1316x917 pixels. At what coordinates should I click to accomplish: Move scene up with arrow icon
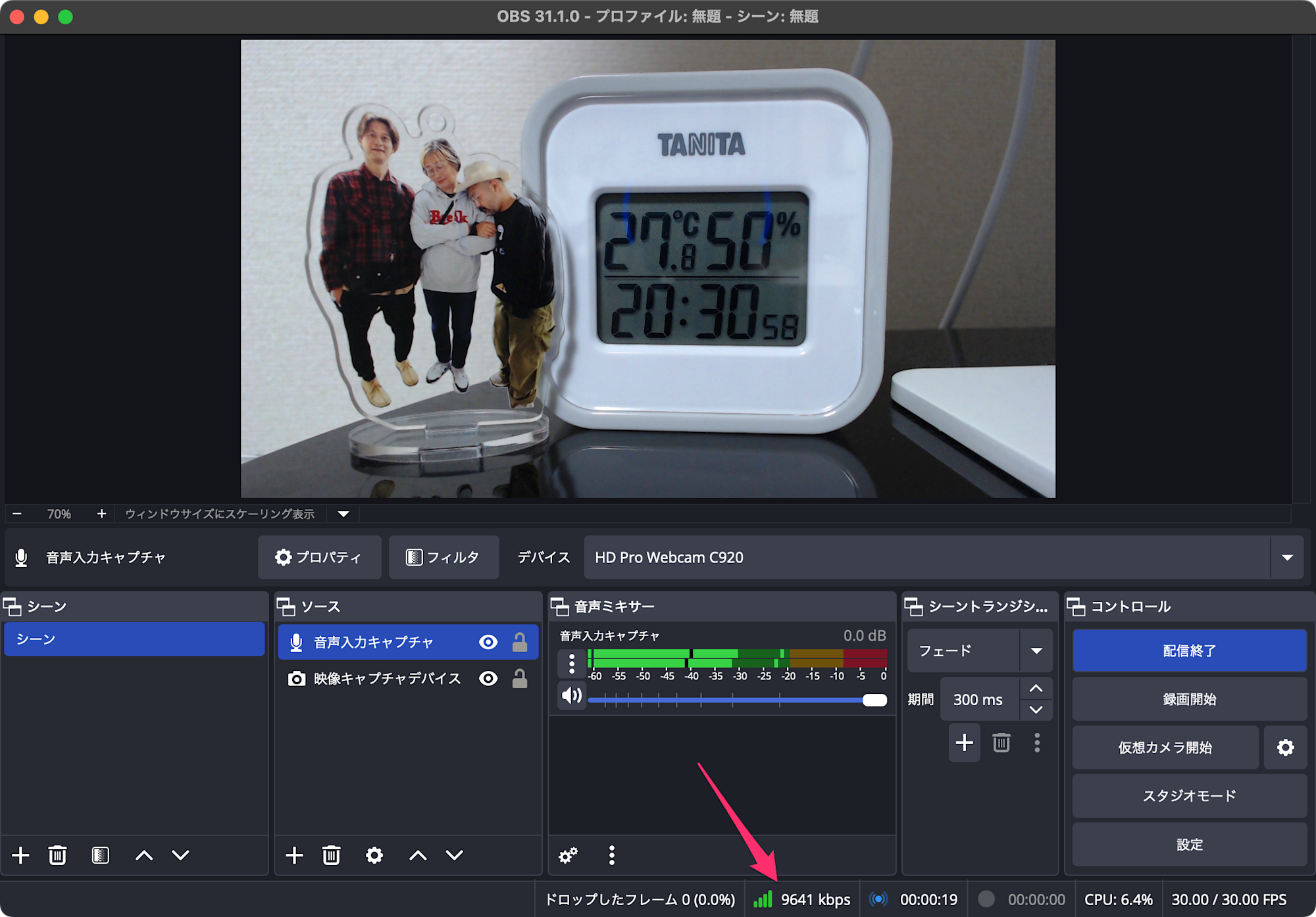pos(144,855)
